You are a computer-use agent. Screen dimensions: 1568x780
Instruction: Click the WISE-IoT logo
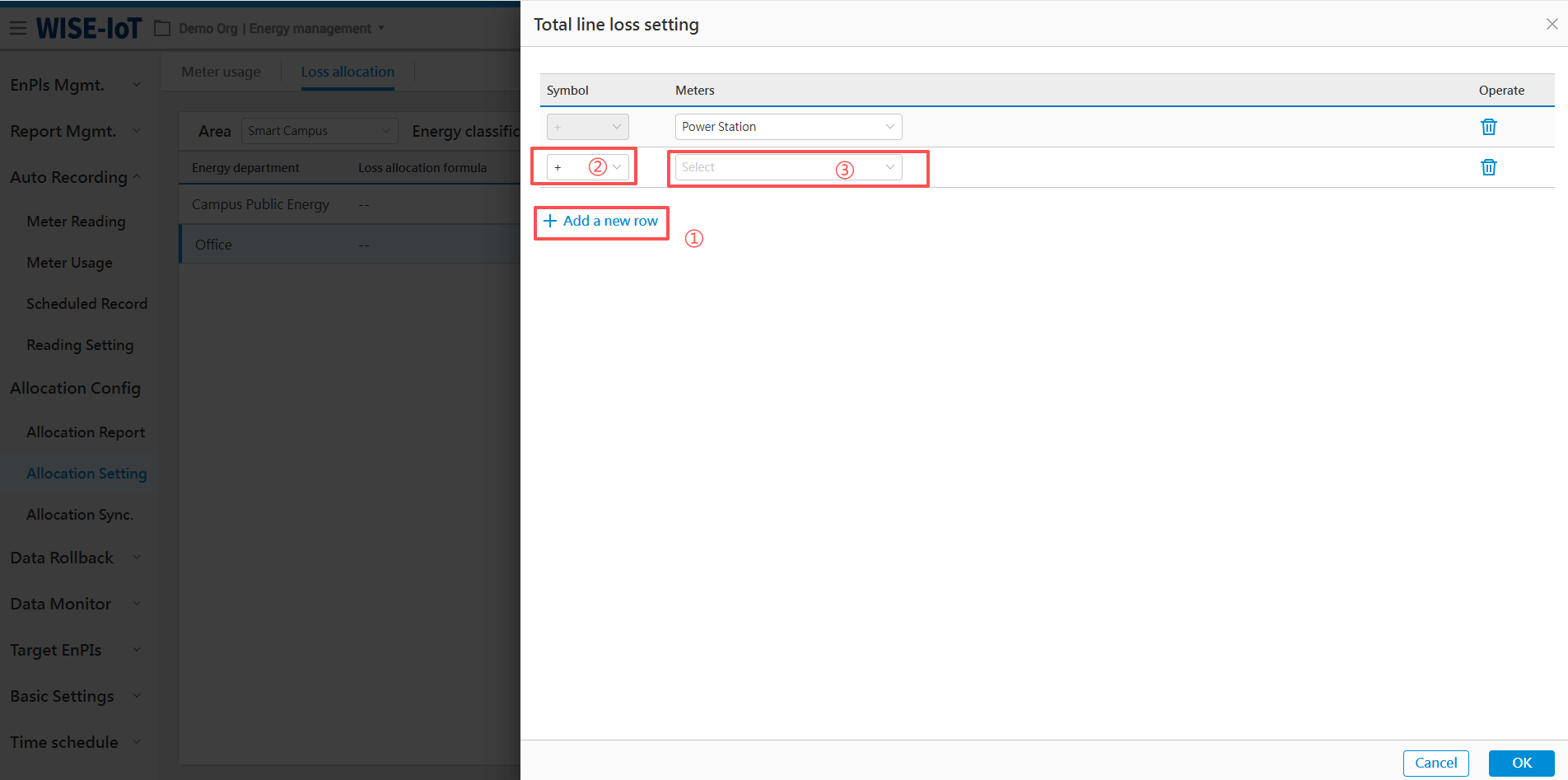(x=89, y=29)
